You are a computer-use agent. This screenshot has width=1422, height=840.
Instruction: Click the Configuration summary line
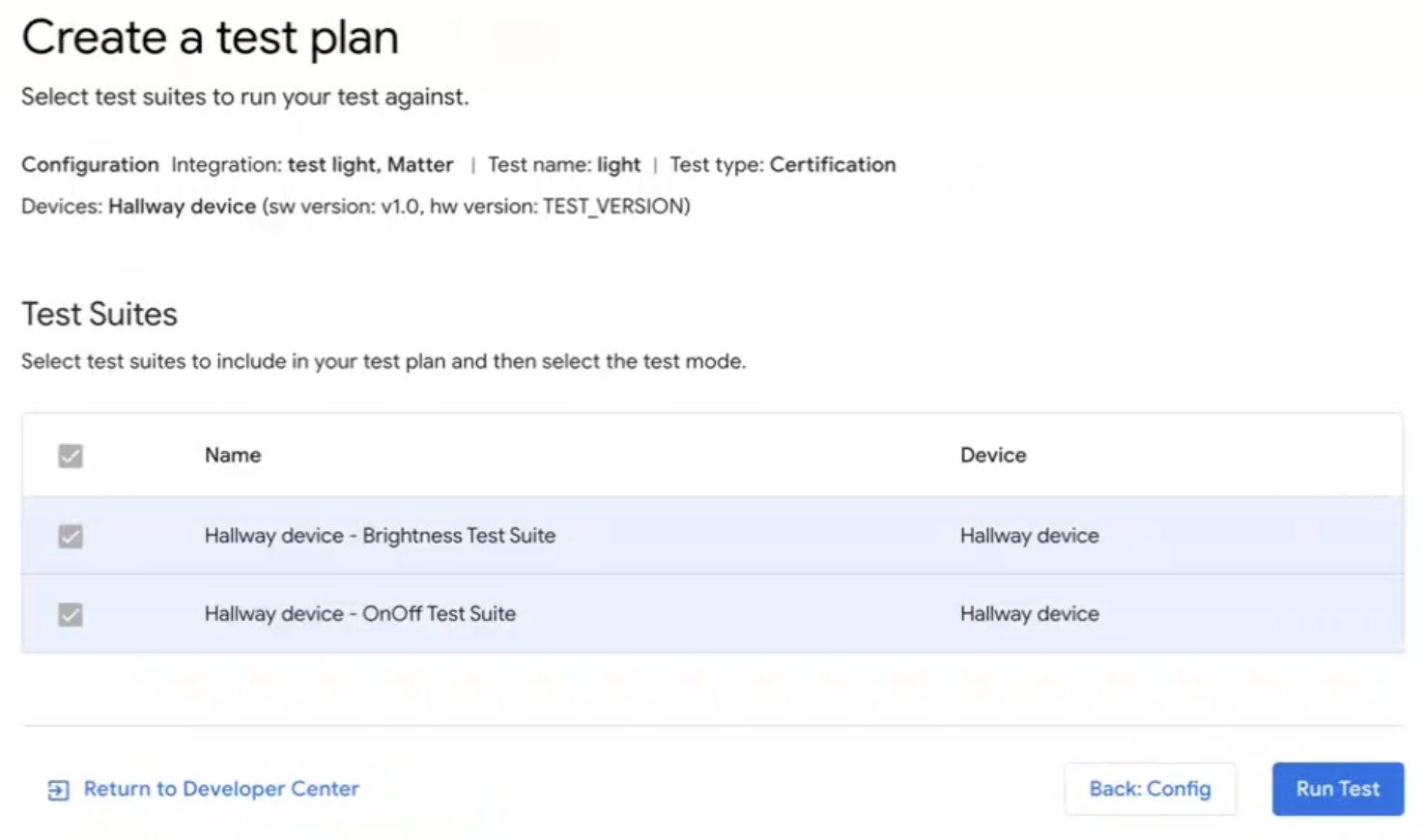[x=90, y=164]
